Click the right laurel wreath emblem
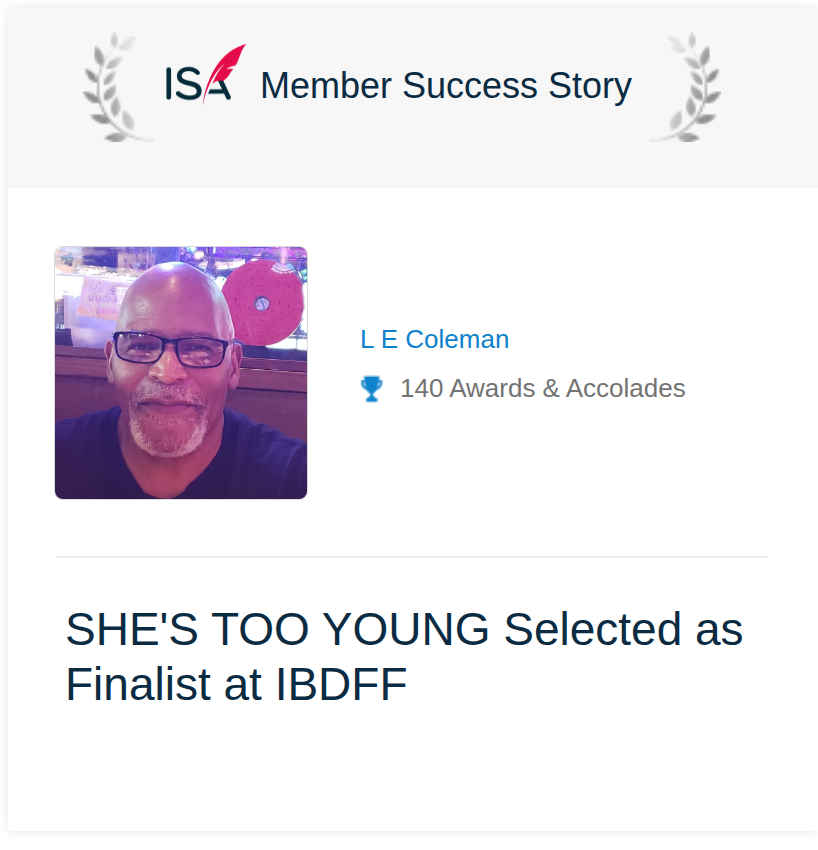 tap(686, 87)
